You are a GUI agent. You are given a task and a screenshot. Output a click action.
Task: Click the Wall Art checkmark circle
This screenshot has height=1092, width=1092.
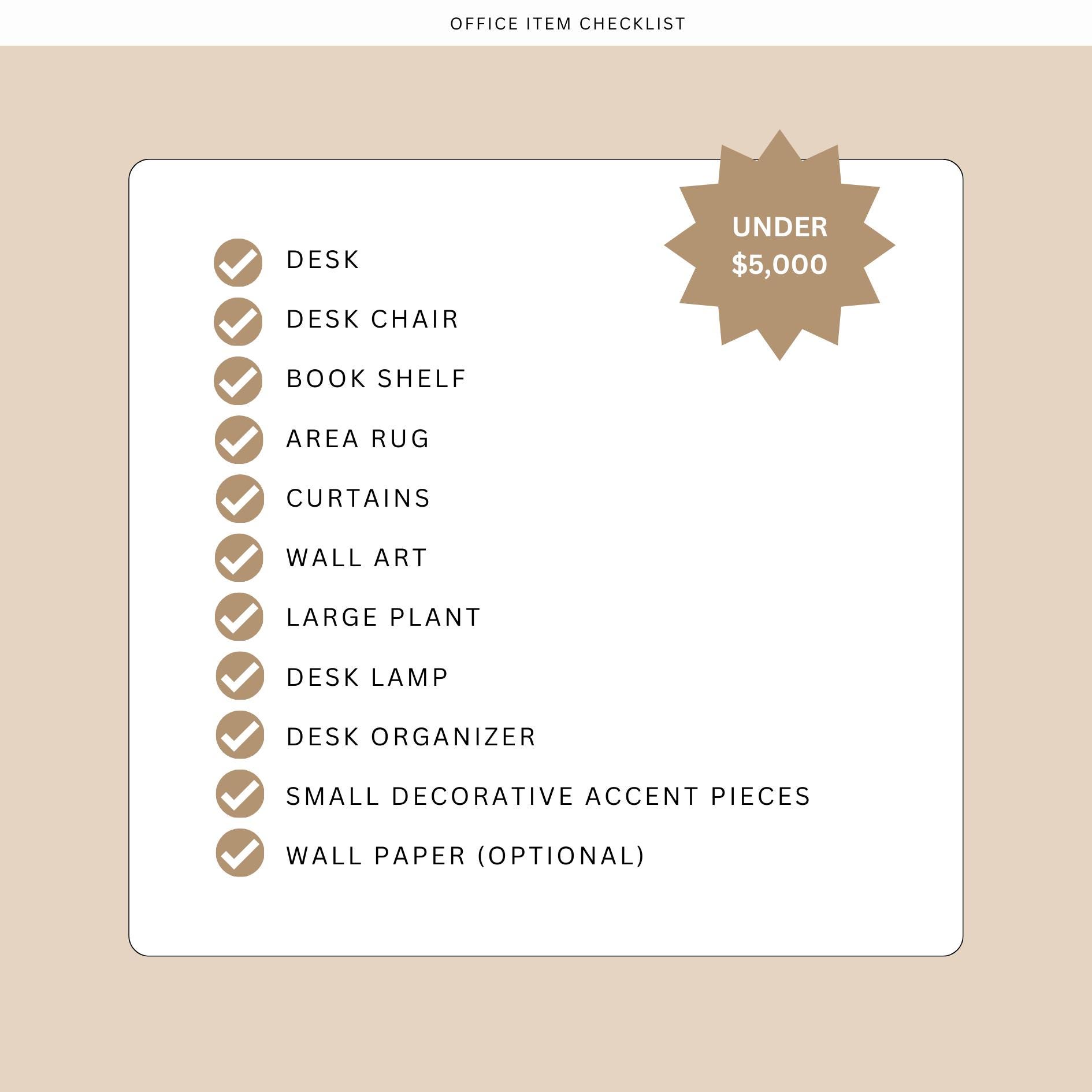tap(239, 558)
